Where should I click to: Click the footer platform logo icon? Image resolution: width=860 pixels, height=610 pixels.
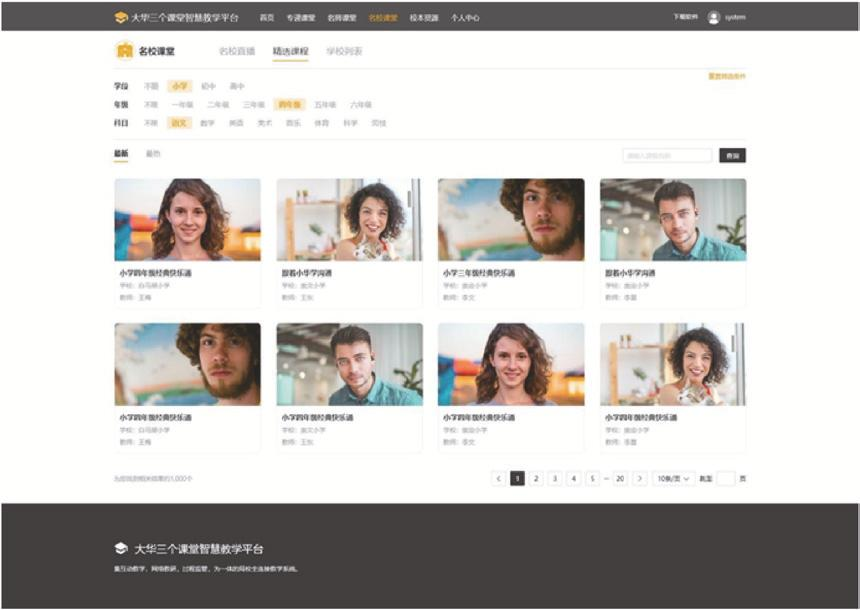pos(121,548)
